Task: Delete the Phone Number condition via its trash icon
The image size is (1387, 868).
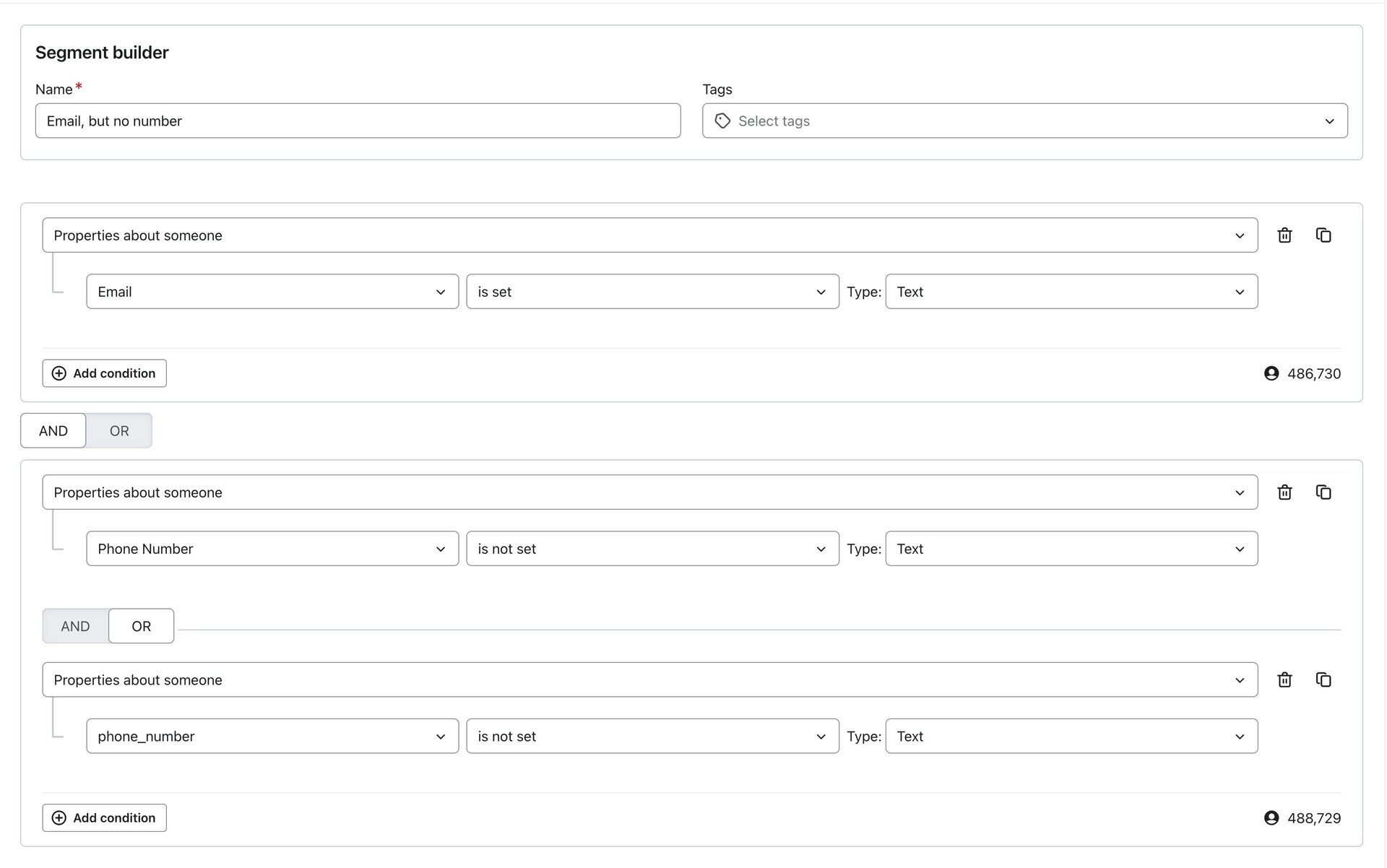Action: point(1284,492)
